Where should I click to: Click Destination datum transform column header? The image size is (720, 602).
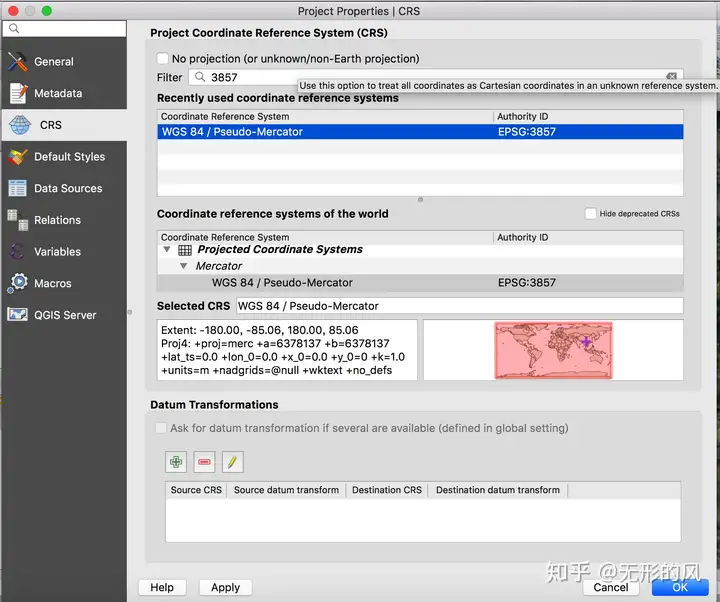pyautogui.click(x=498, y=490)
